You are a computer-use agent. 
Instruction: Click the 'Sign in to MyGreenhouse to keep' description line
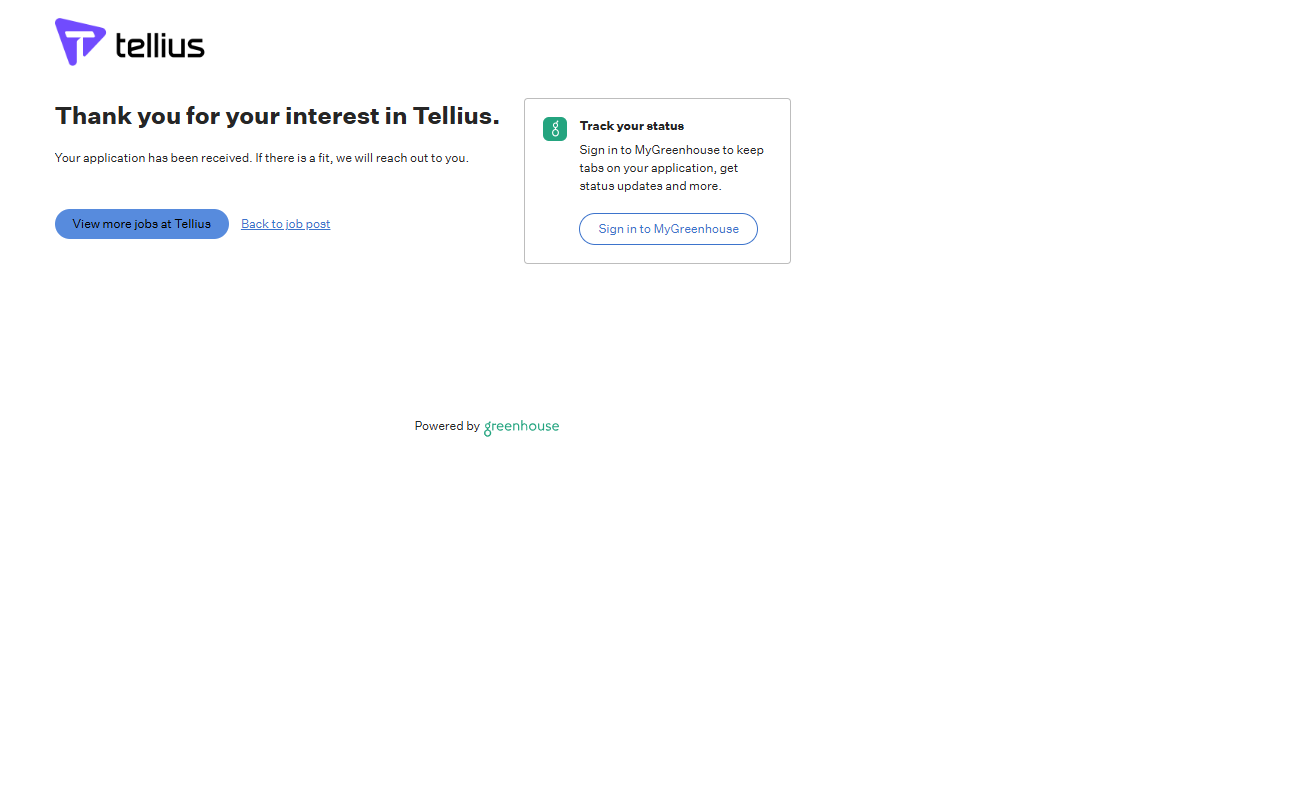click(671, 150)
